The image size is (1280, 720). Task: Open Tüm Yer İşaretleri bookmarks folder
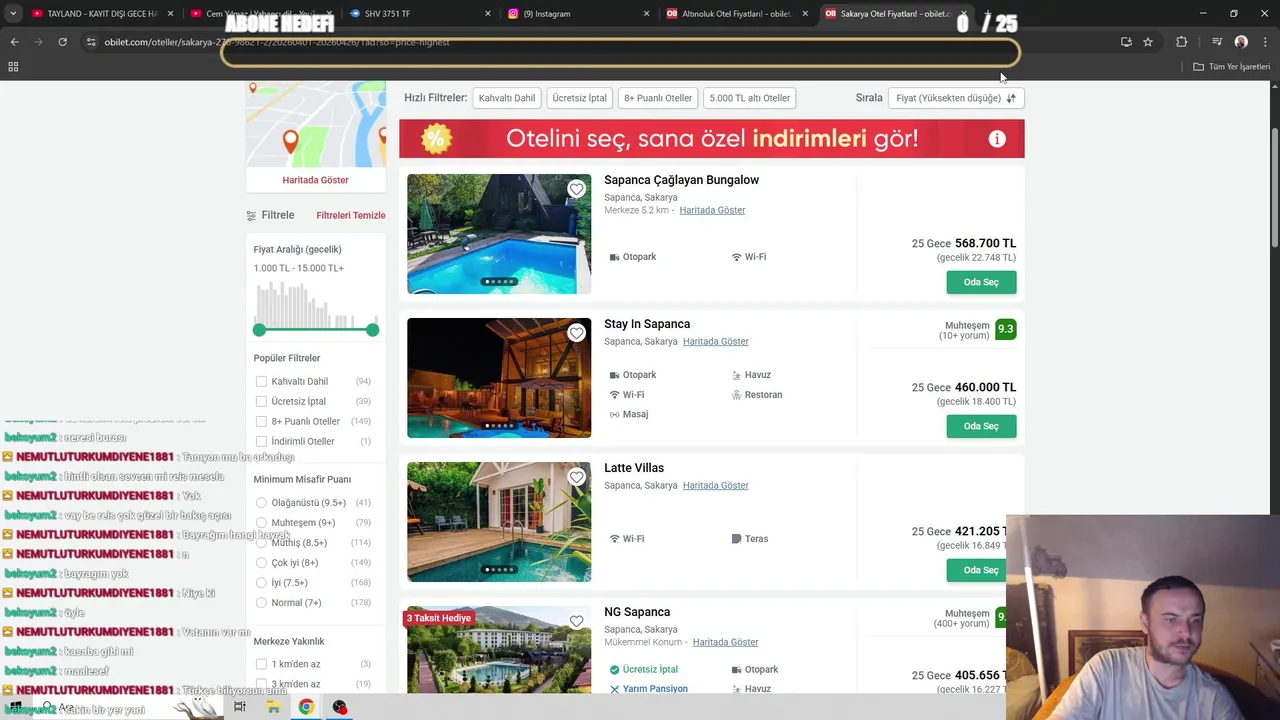[1231, 67]
